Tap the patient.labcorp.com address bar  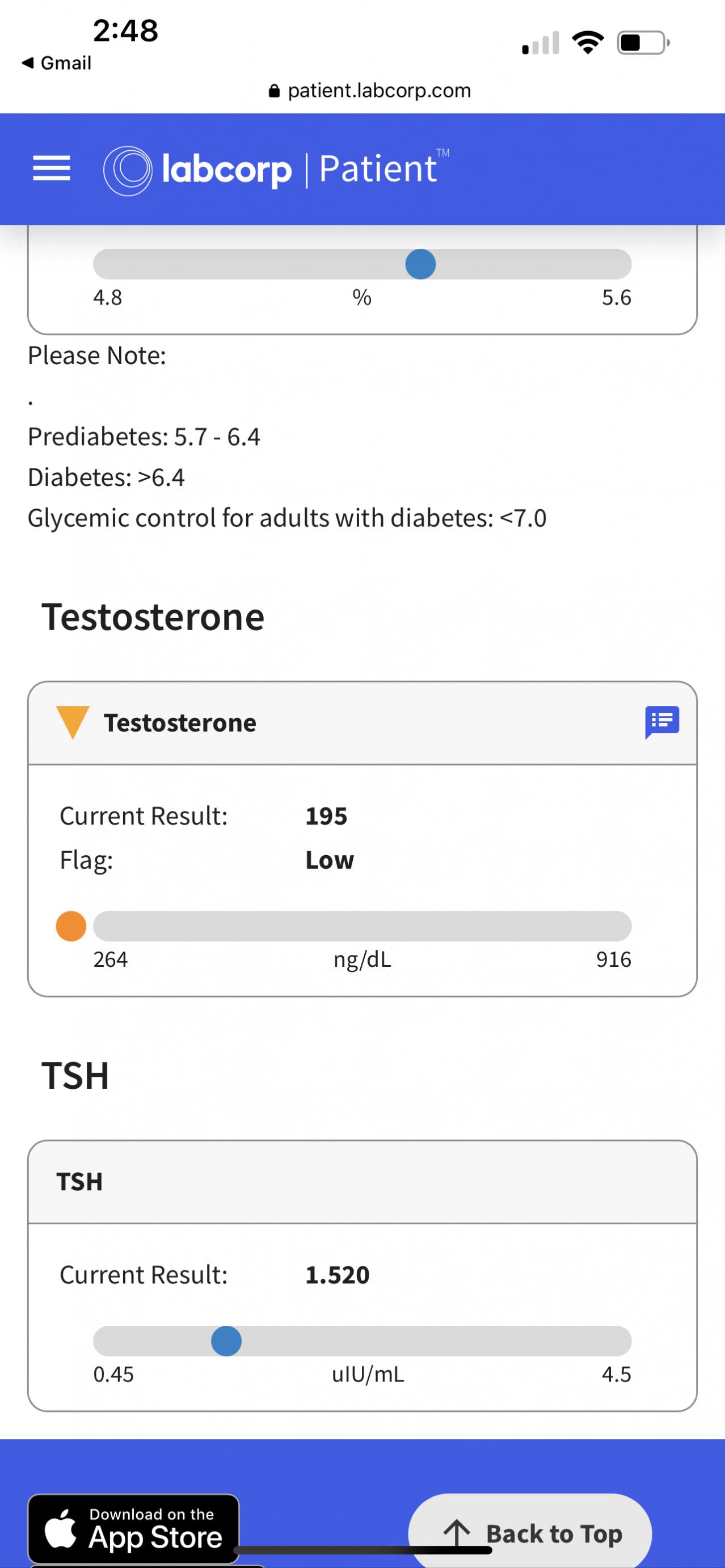[369, 91]
